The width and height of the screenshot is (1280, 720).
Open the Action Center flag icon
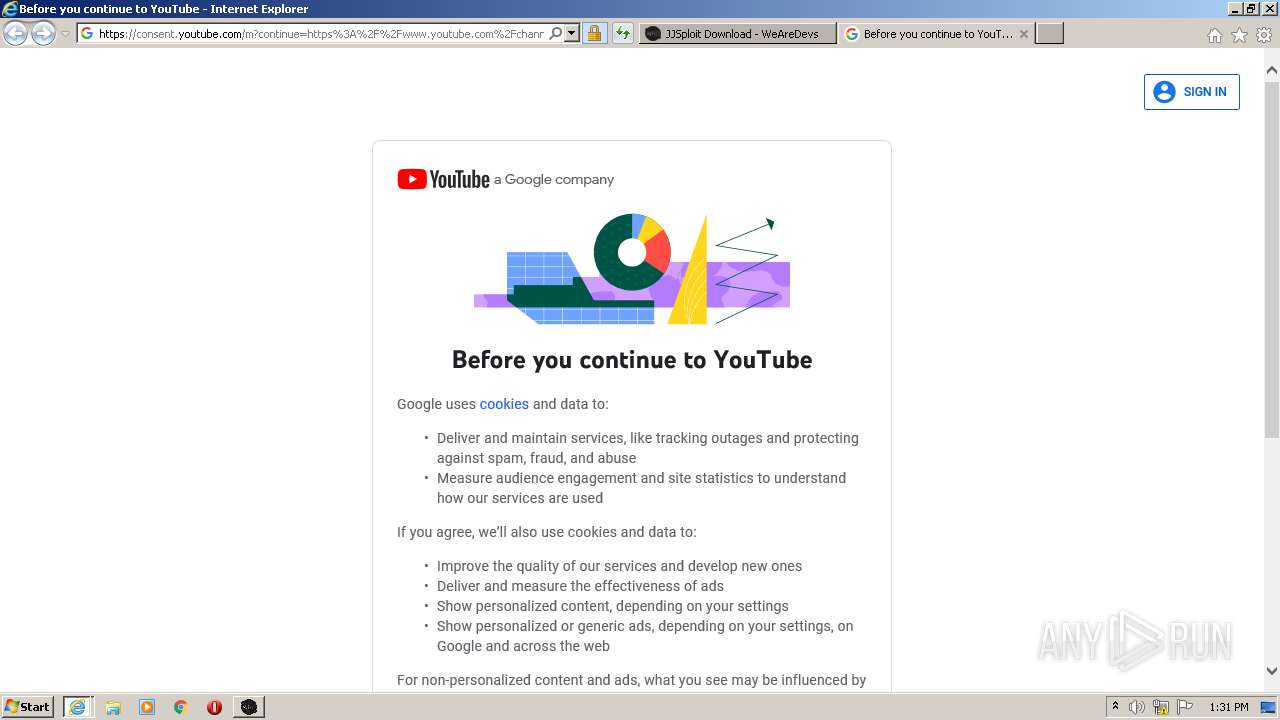(1185, 707)
